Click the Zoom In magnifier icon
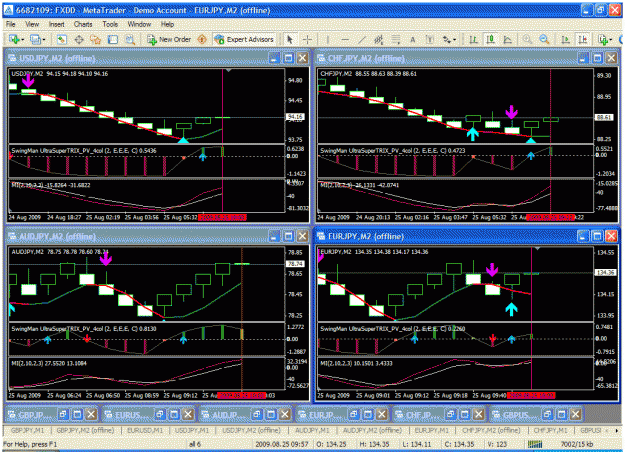625x452 pixels. [527, 39]
